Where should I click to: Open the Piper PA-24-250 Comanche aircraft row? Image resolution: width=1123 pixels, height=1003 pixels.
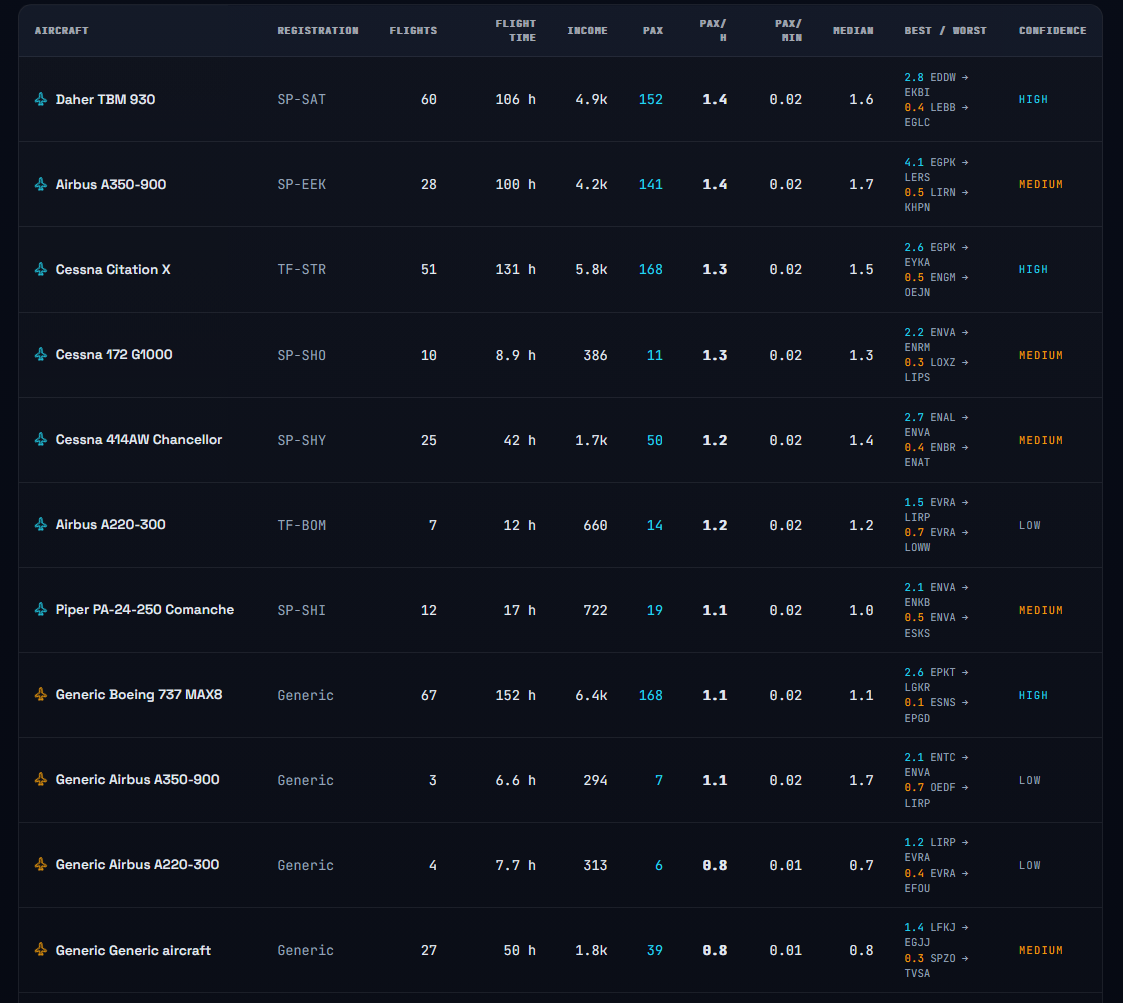point(560,610)
